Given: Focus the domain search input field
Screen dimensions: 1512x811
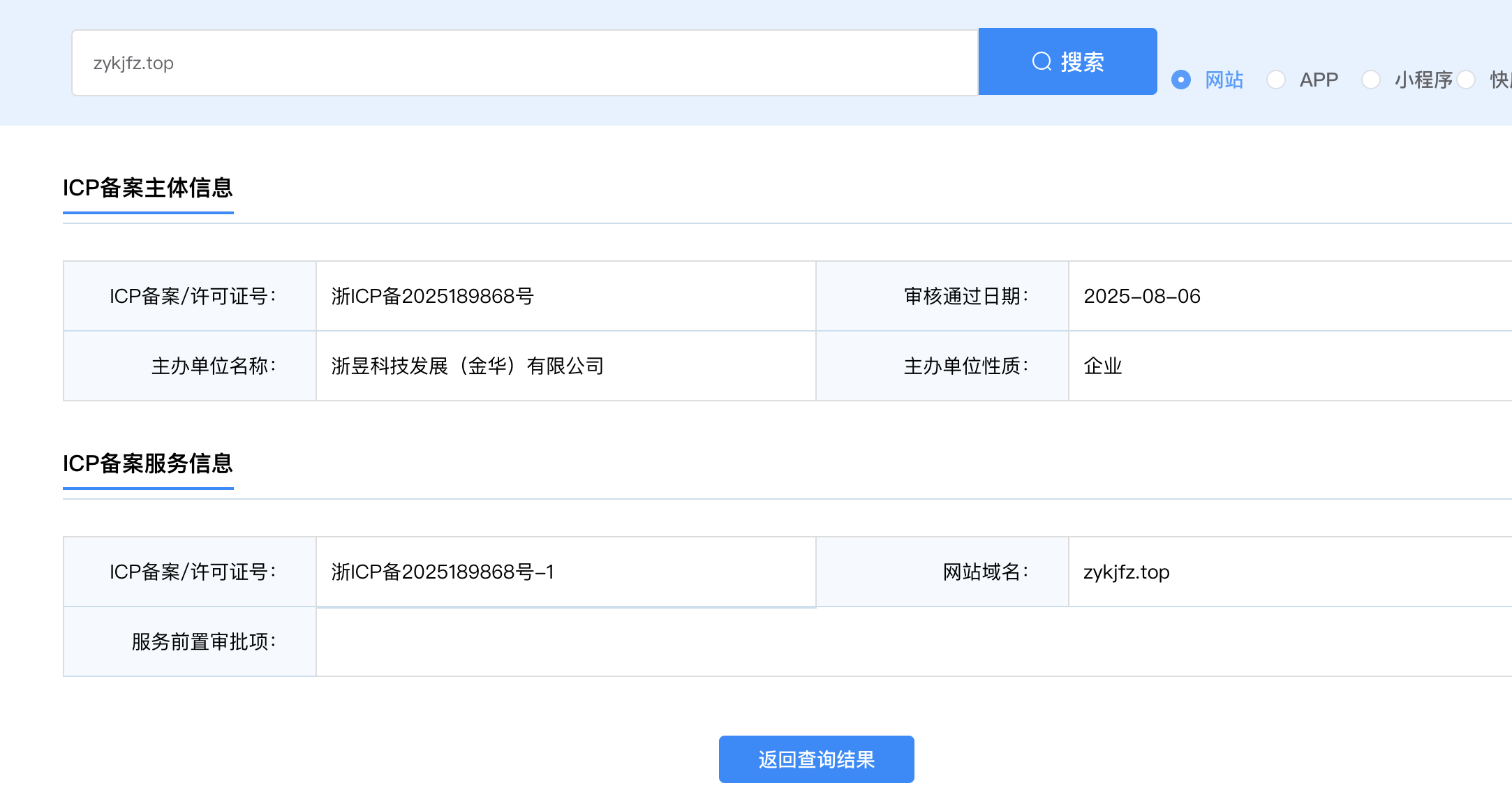Looking at the screenshot, I should [x=524, y=63].
